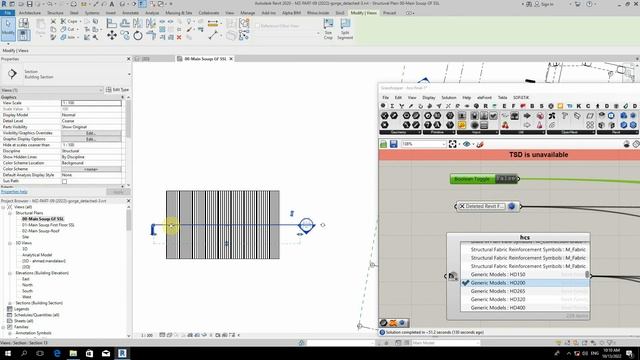Click the hcs value list scrollbar handle
The image size is (640, 360).
587,275
